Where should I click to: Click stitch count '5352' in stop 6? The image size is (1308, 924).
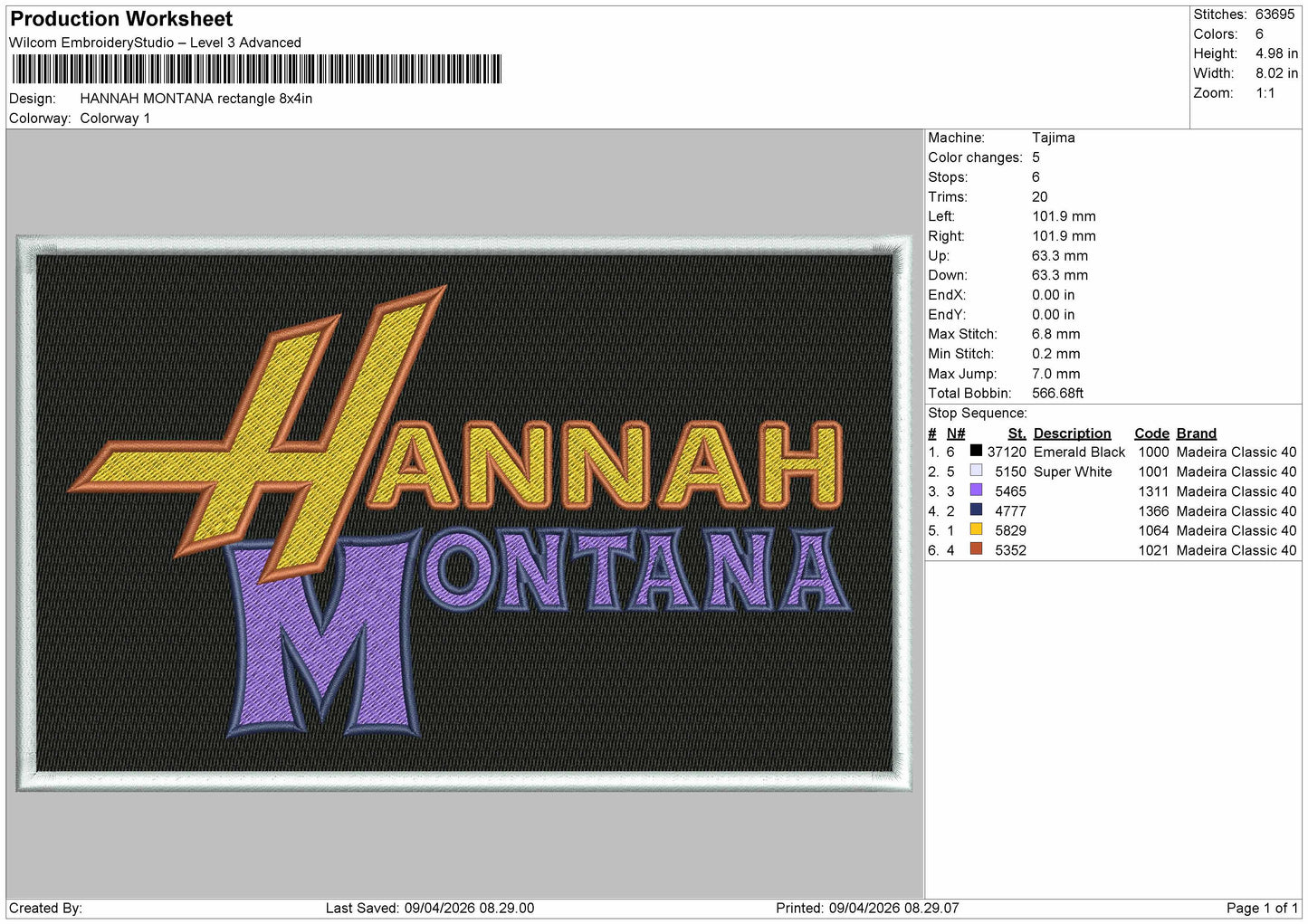tap(1010, 551)
